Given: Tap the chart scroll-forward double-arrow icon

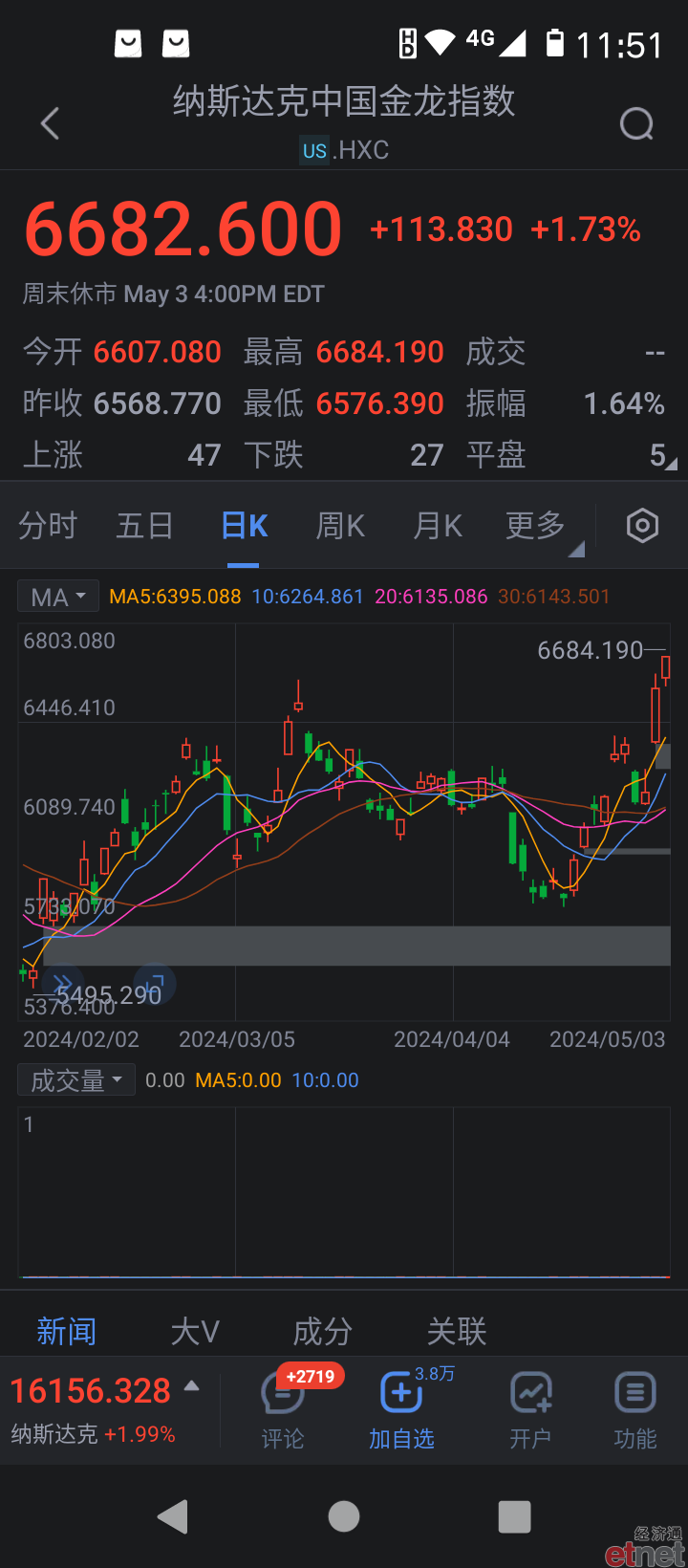Looking at the screenshot, I should [x=63, y=985].
